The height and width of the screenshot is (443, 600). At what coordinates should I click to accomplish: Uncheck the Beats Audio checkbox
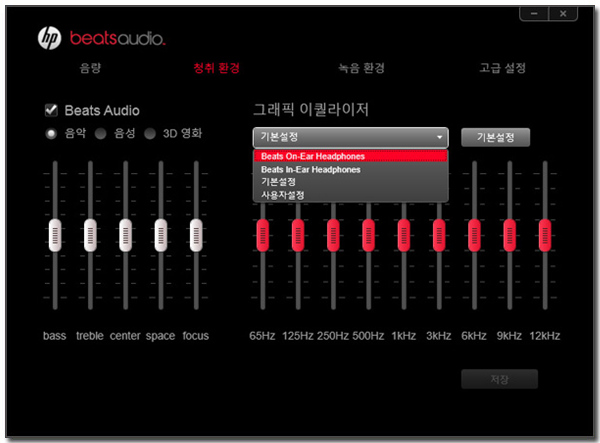tap(51, 110)
